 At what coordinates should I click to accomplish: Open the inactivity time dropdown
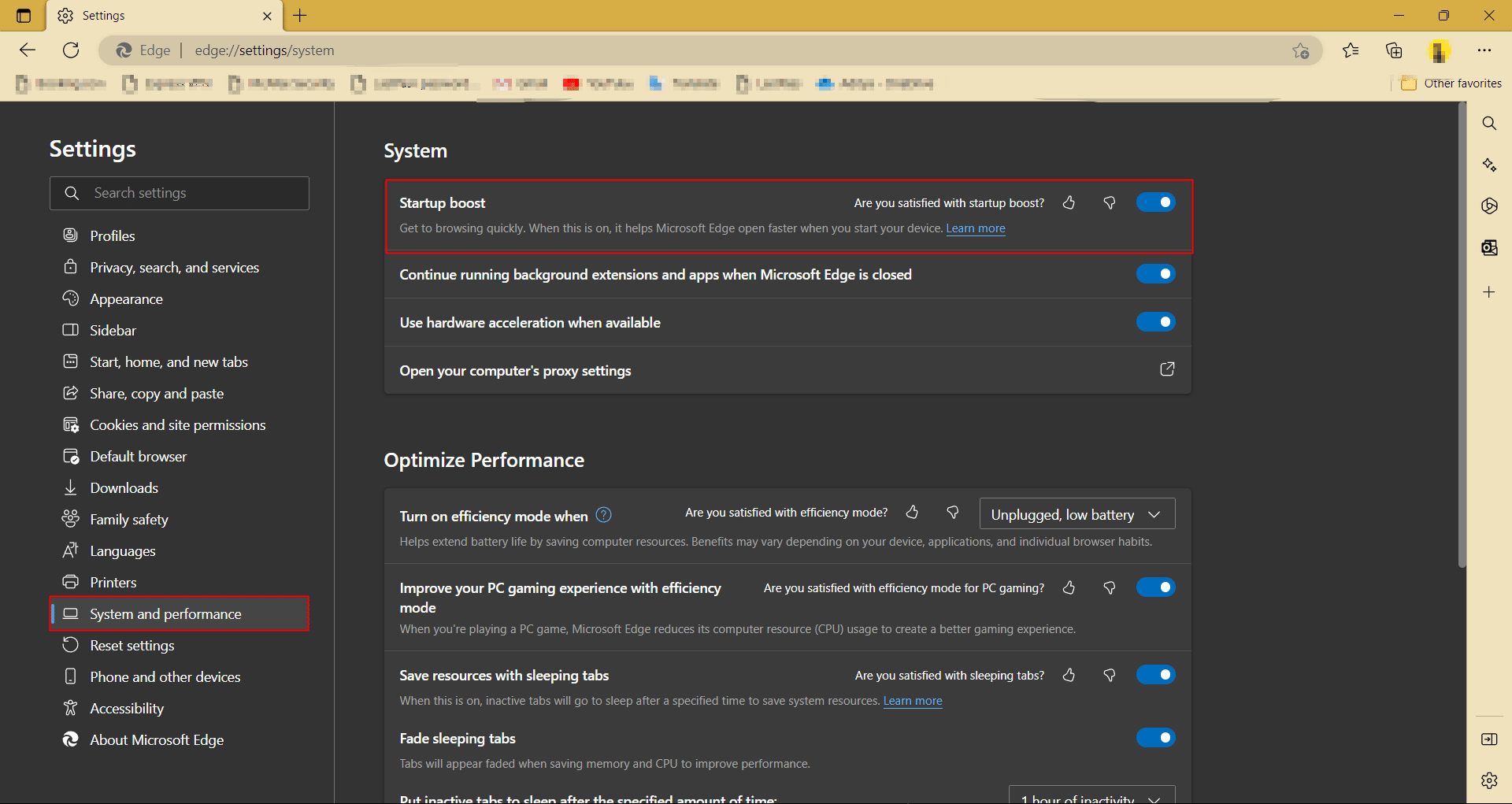1091,795
